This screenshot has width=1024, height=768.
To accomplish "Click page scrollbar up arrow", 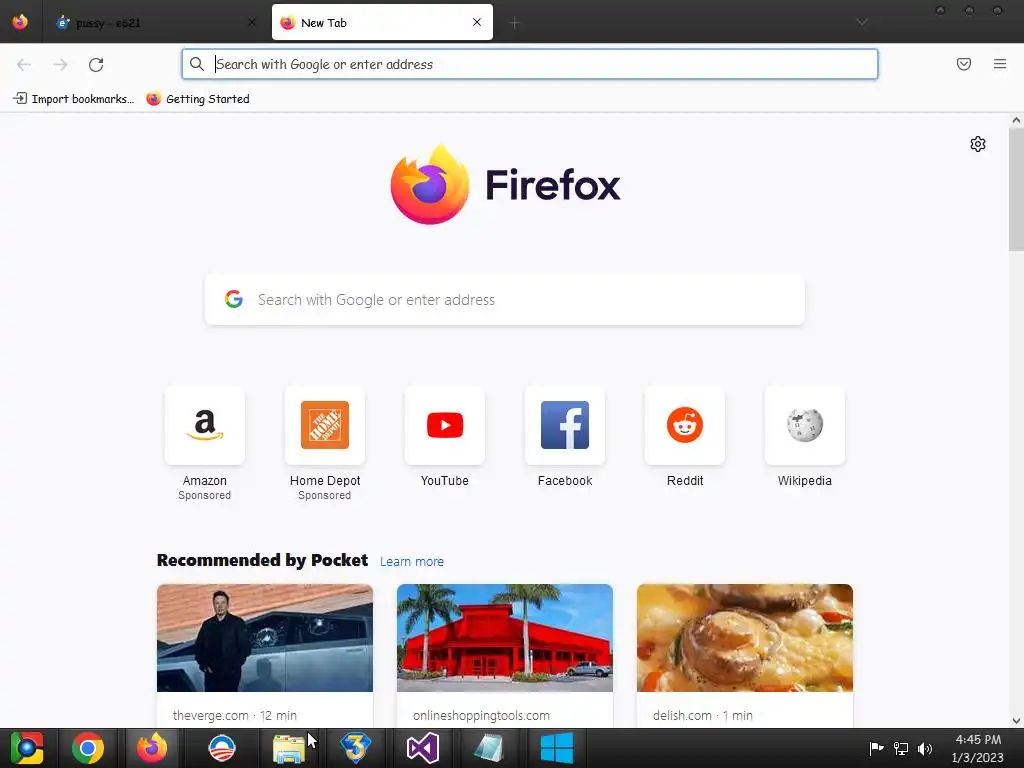I will click(x=1016, y=120).
